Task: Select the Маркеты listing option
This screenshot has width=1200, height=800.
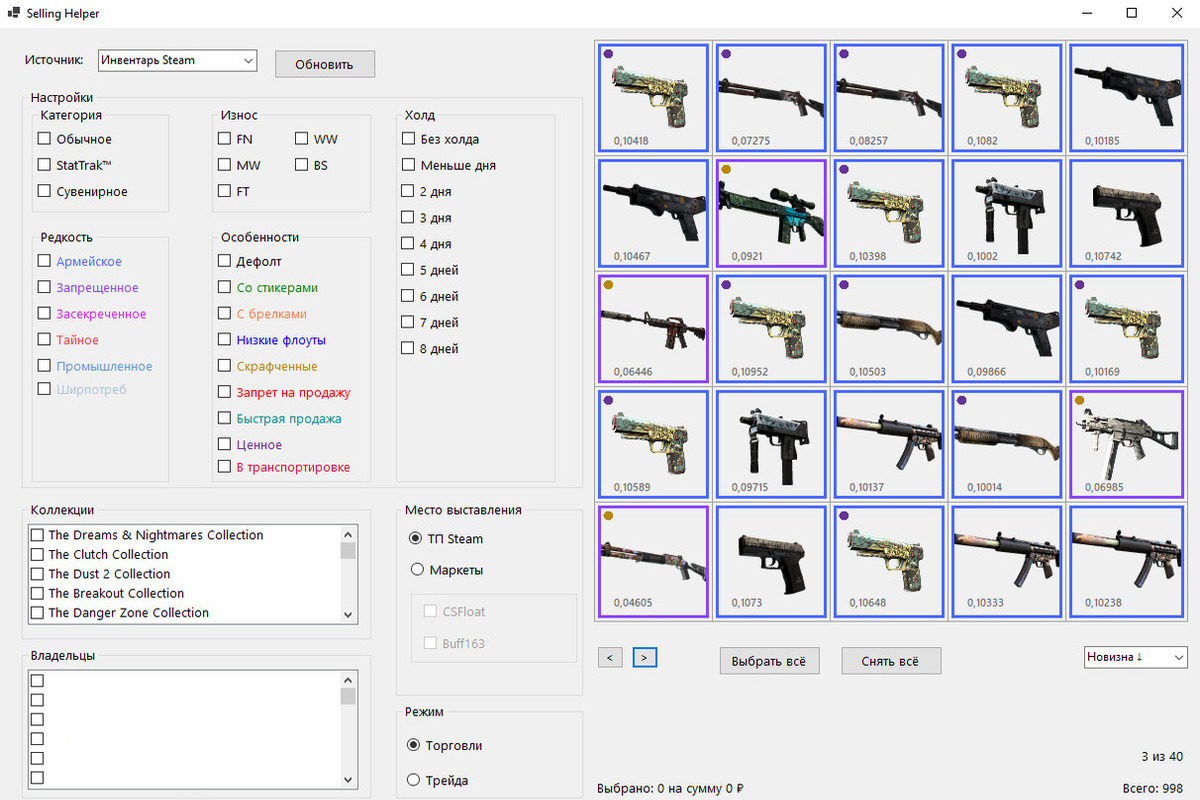Action: click(416, 570)
